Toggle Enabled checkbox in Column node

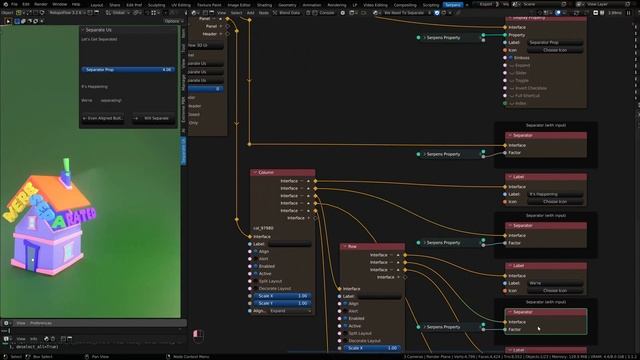(256, 266)
